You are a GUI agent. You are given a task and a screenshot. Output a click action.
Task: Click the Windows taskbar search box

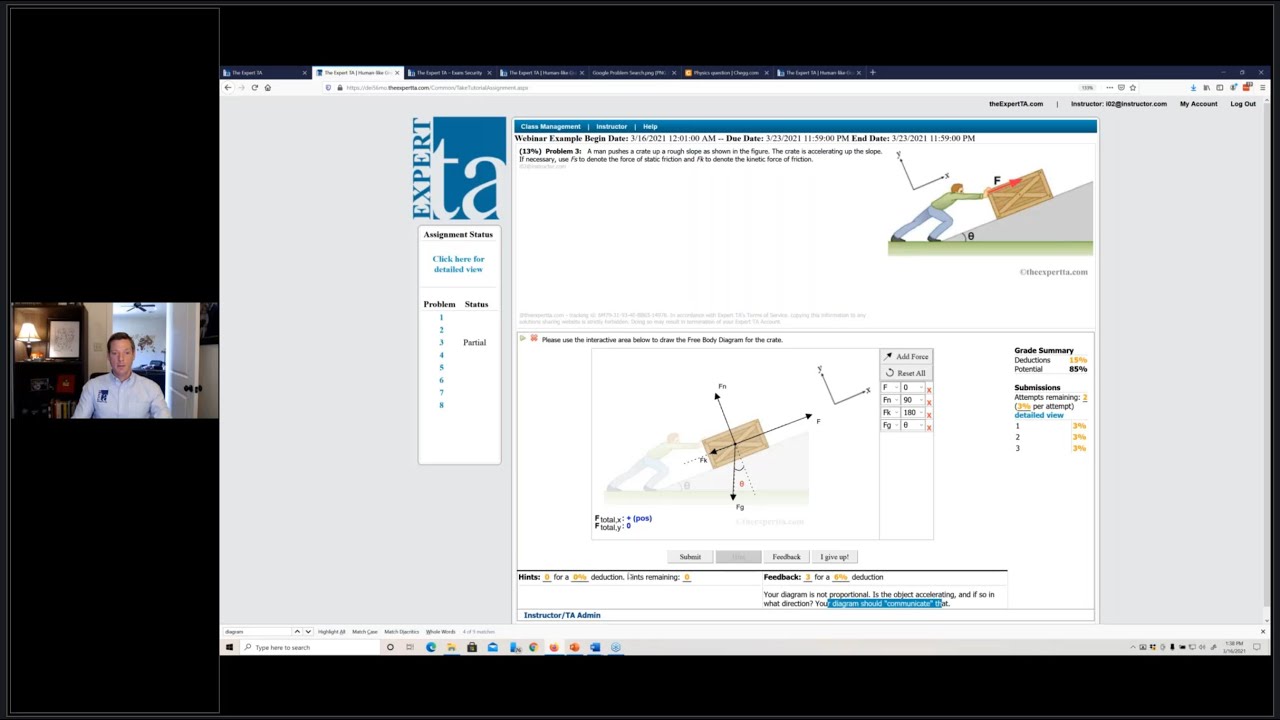pos(310,647)
